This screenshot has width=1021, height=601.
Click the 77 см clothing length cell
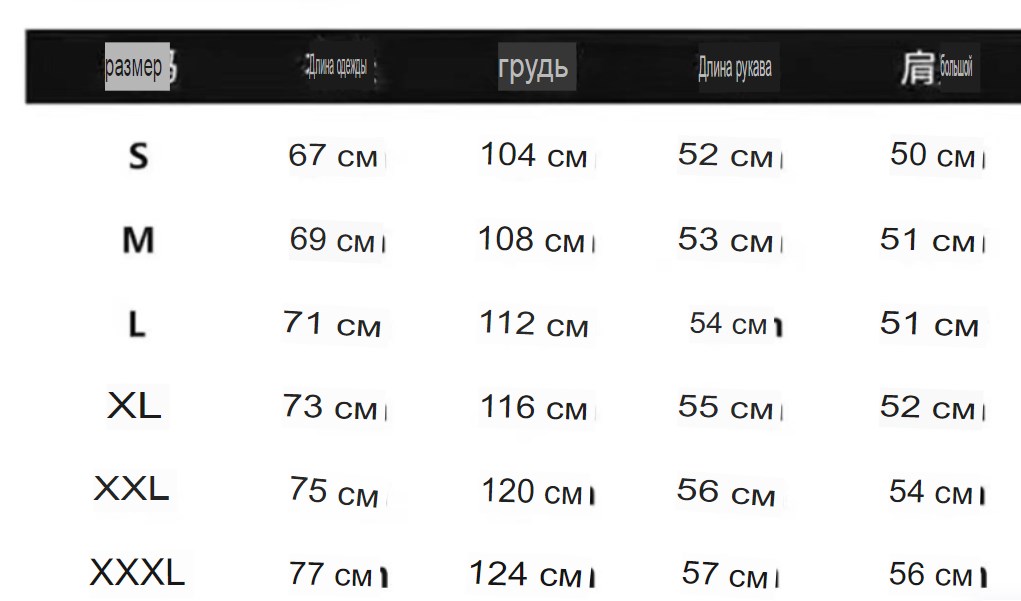click(331, 575)
